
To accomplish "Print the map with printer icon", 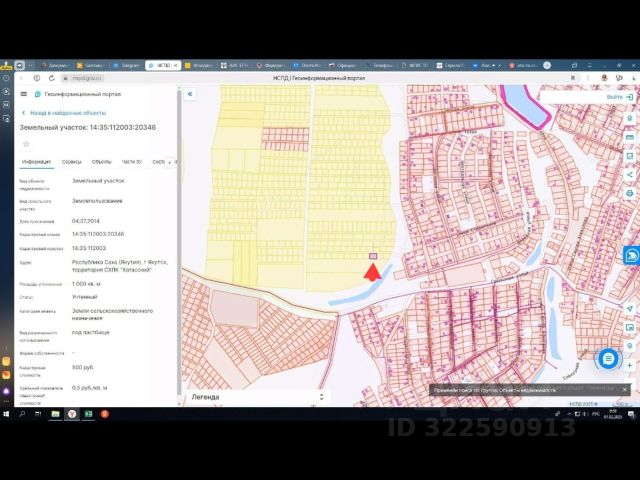I will point(630,193).
